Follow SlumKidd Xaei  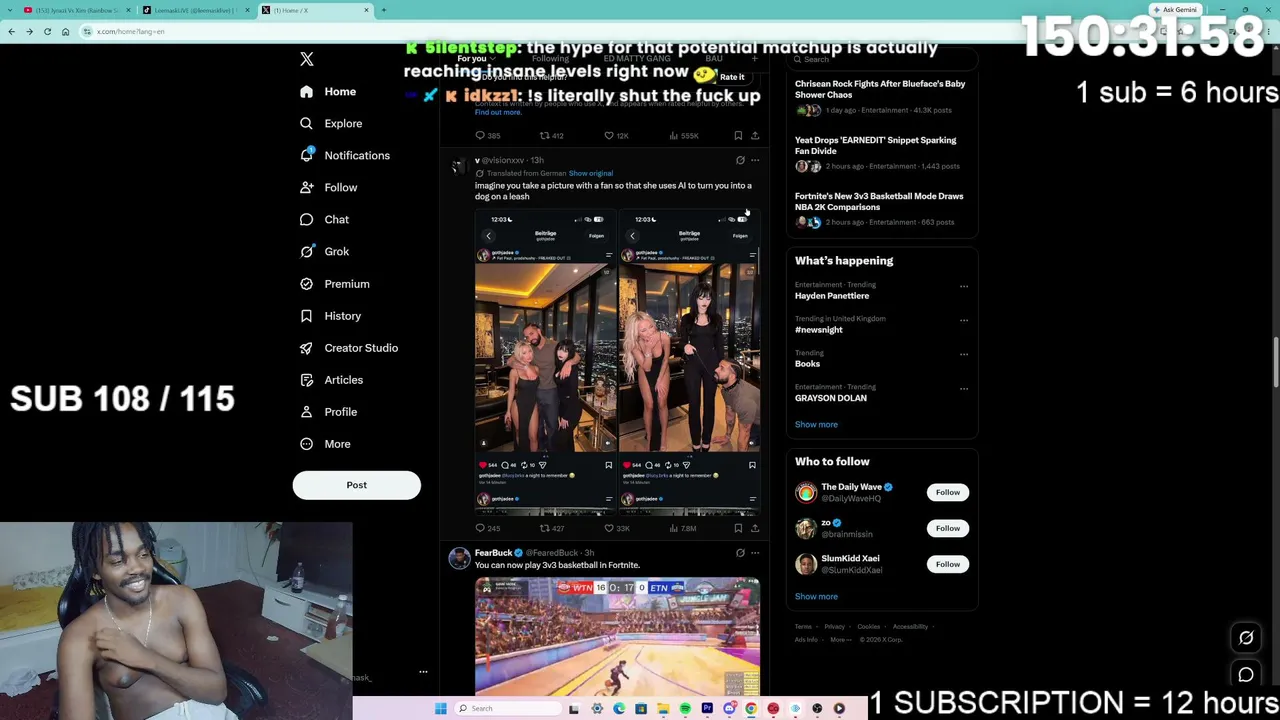(948, 564)
